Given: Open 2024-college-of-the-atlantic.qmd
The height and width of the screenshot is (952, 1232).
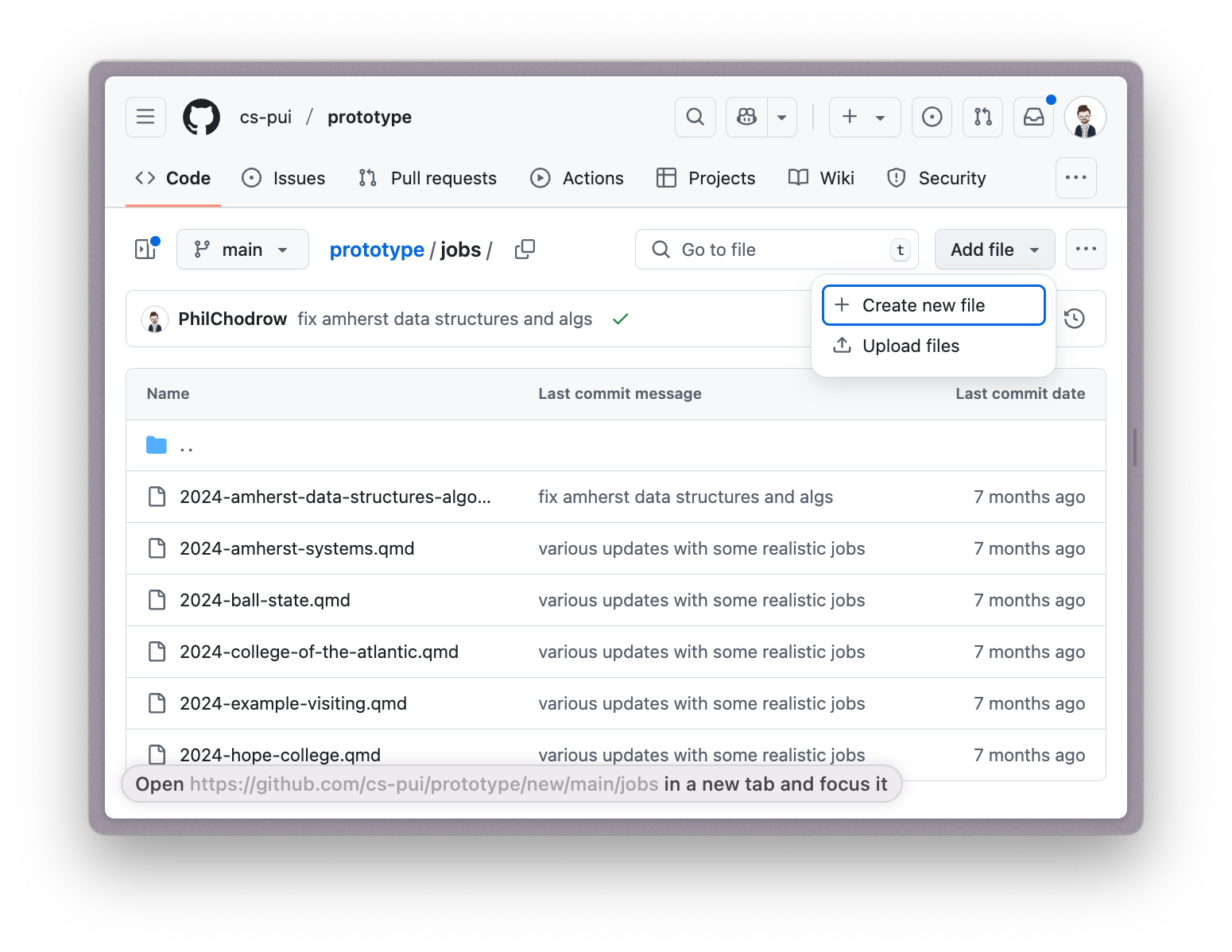Looking at the screenshot, I should (x=319, y=652).
